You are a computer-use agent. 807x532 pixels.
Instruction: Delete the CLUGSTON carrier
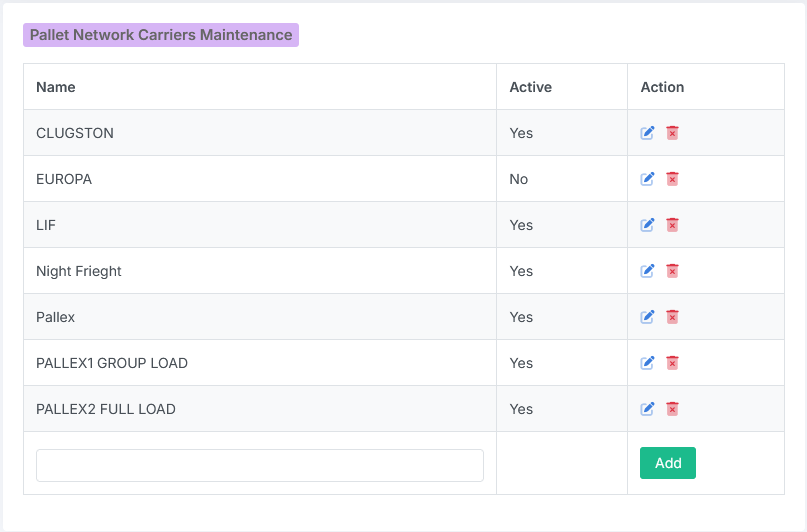point(672,133)
